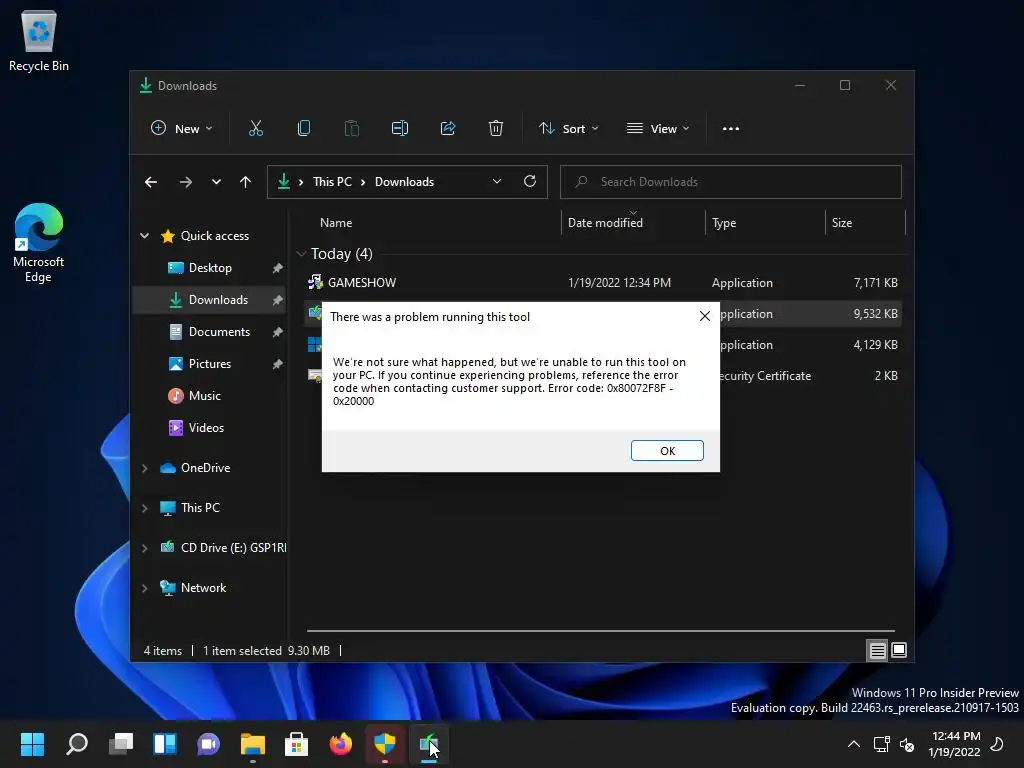Launch Firefox from the taskbar
Viewport: 1024px width, 768px height.
pyautogui.click(x=340, y=744)
